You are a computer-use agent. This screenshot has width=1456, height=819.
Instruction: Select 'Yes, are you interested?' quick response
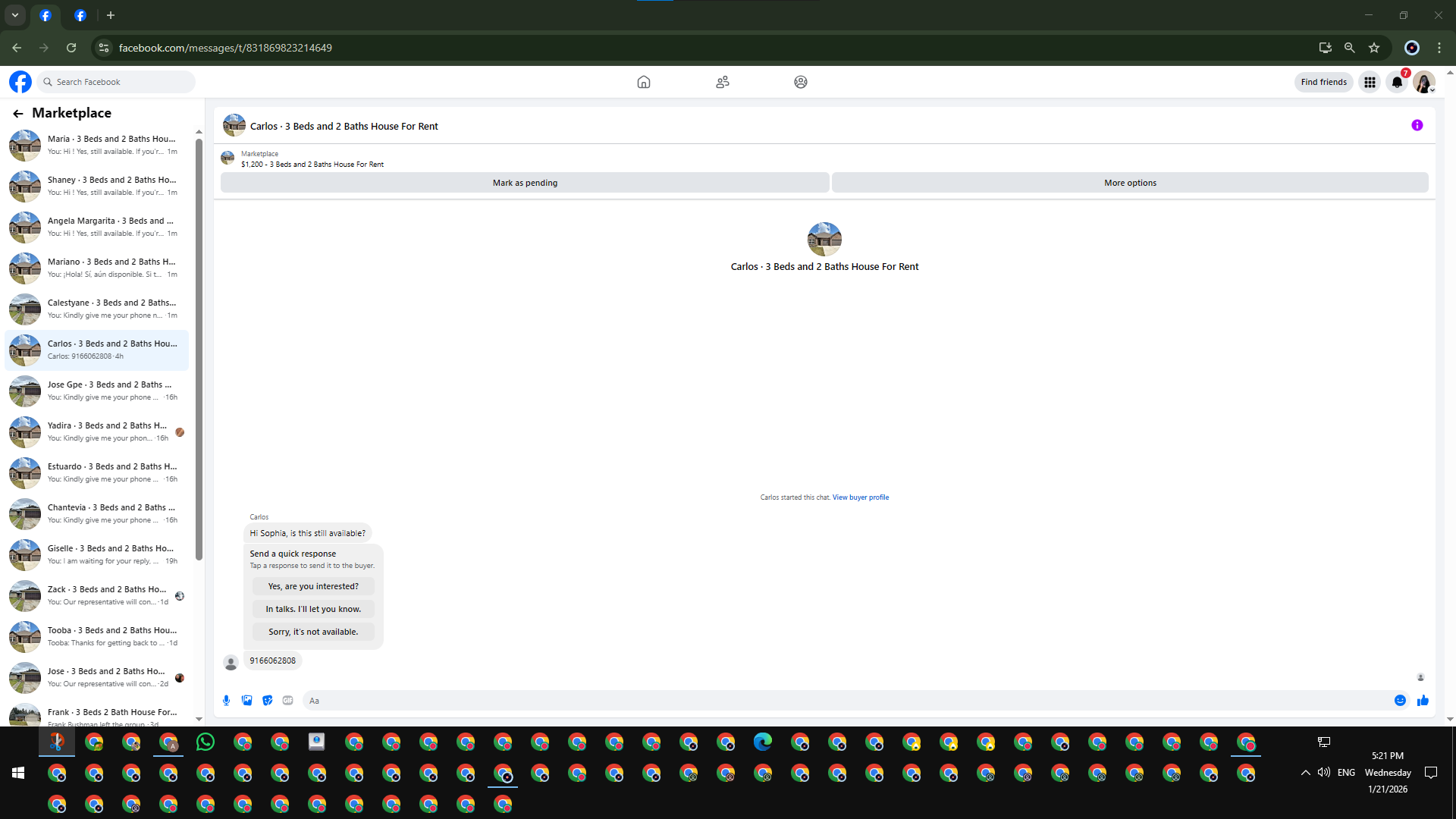[x=313, y=586]
